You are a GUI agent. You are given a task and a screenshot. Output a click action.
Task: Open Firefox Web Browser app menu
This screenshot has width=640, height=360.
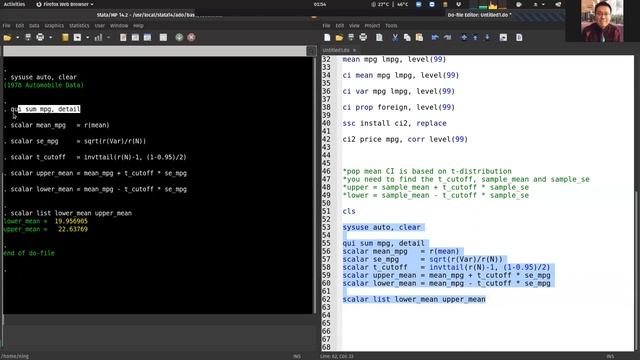(64, 4)
